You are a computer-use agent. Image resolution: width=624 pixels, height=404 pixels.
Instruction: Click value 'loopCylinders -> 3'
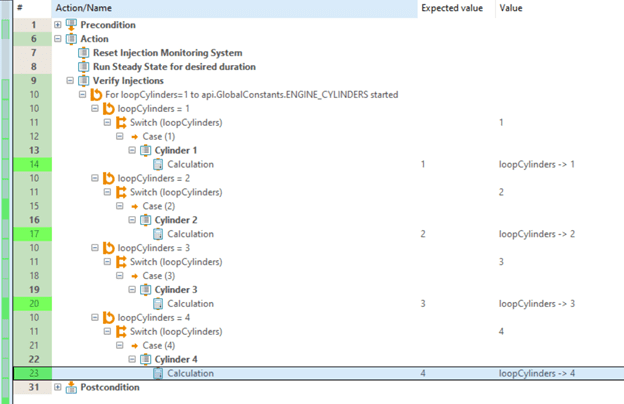click(x=537, y=303)
